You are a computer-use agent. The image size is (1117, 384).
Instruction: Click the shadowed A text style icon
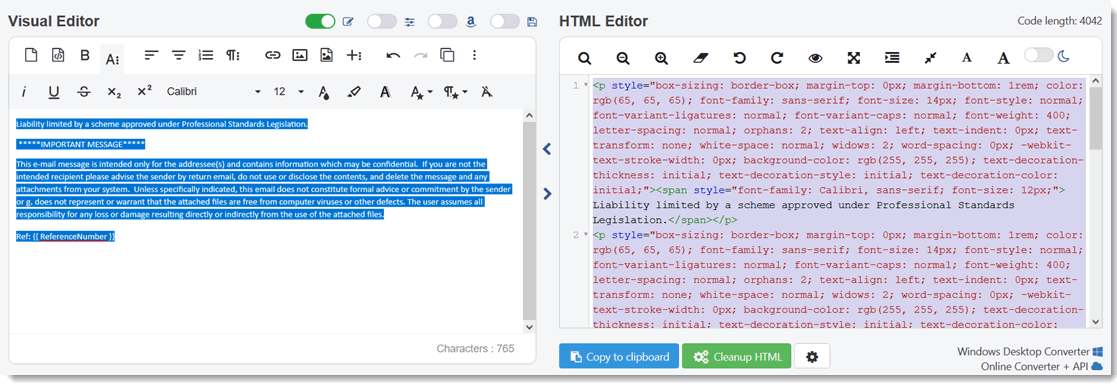coord(385,91)
